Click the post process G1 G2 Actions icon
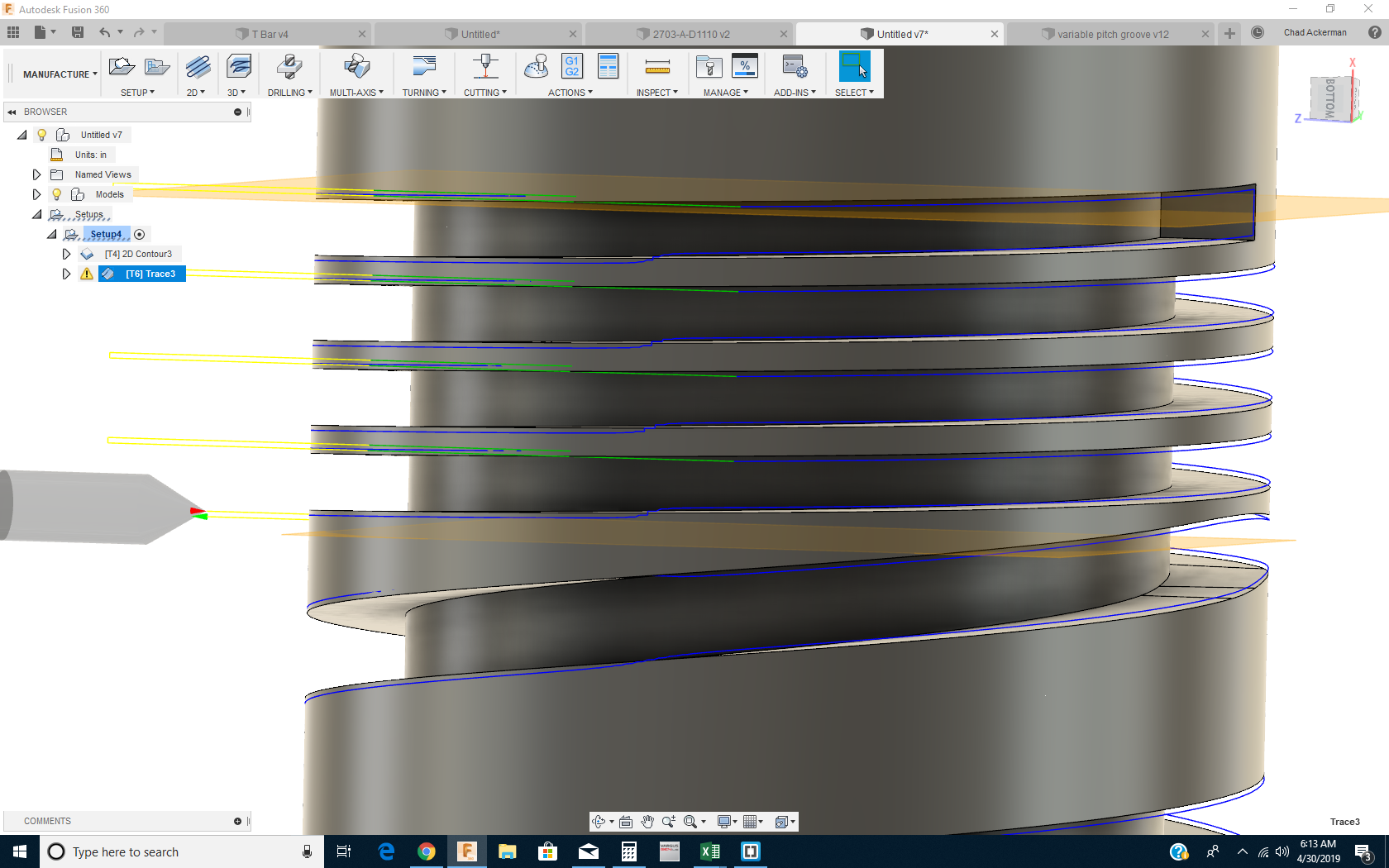Screen dimensions: 1389x868 click(x=571, y=66)
